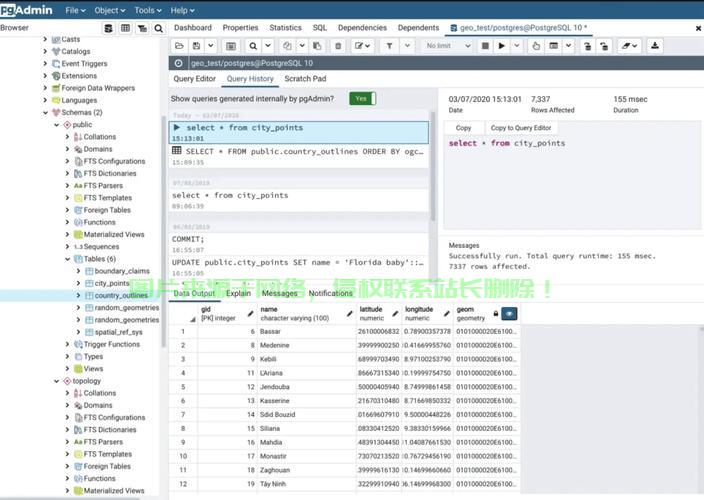Click the Open File toolbar icon
This screenshot has width=704, height=500.
179,46
